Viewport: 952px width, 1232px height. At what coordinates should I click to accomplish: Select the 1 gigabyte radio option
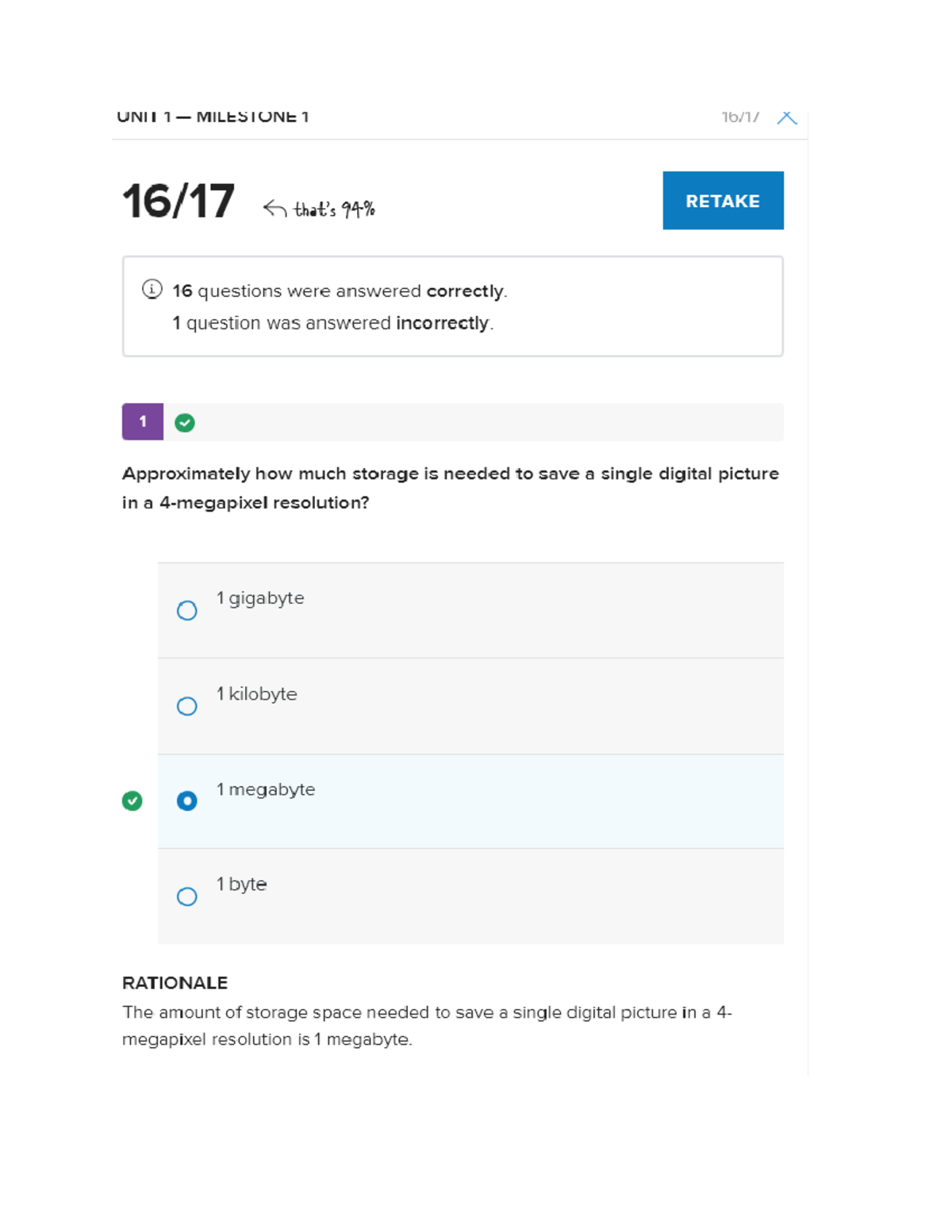[x=186, y=610]
